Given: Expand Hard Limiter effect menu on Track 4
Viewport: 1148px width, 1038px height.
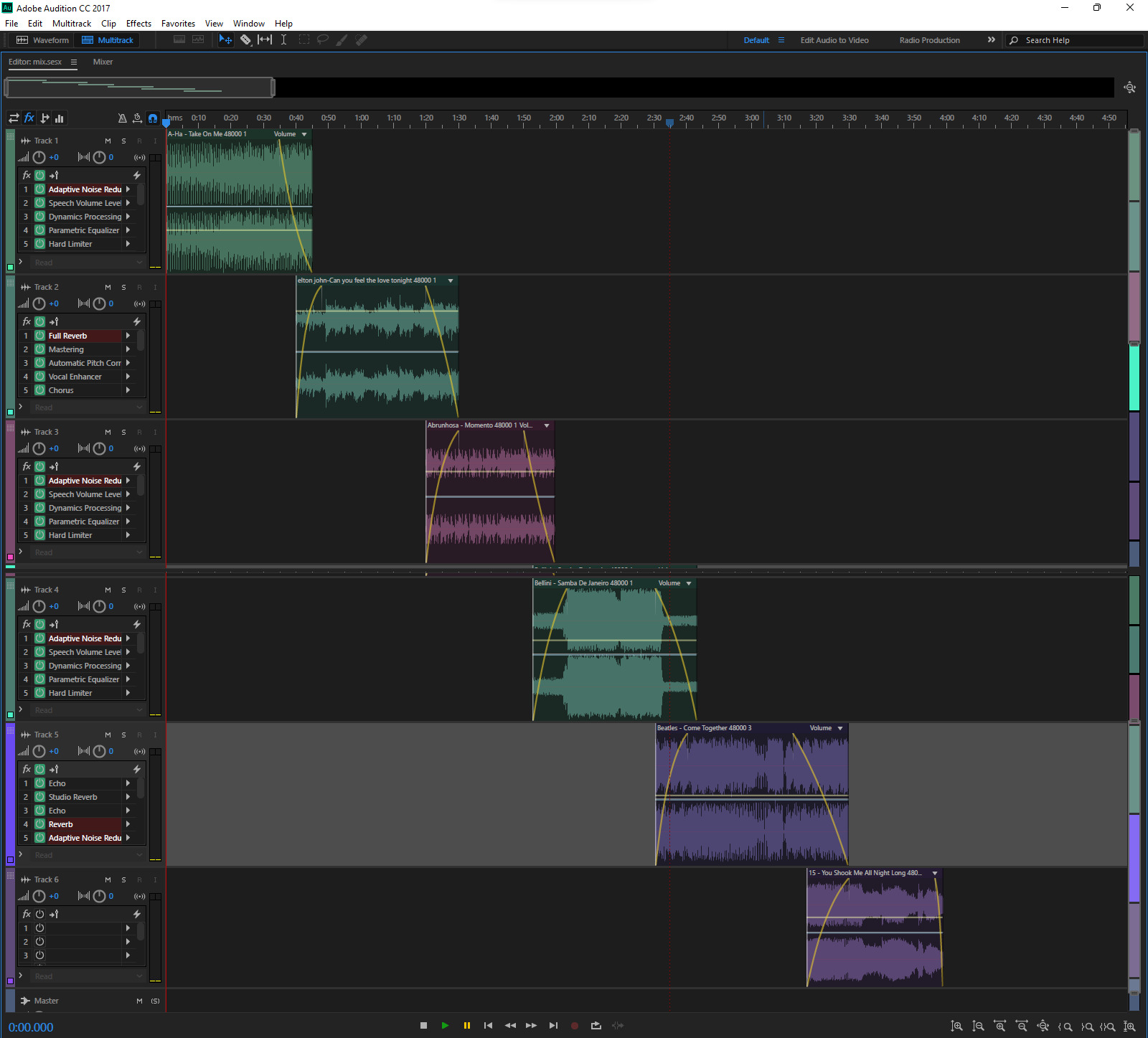Looking at the screenshot, I should (128, 693).
